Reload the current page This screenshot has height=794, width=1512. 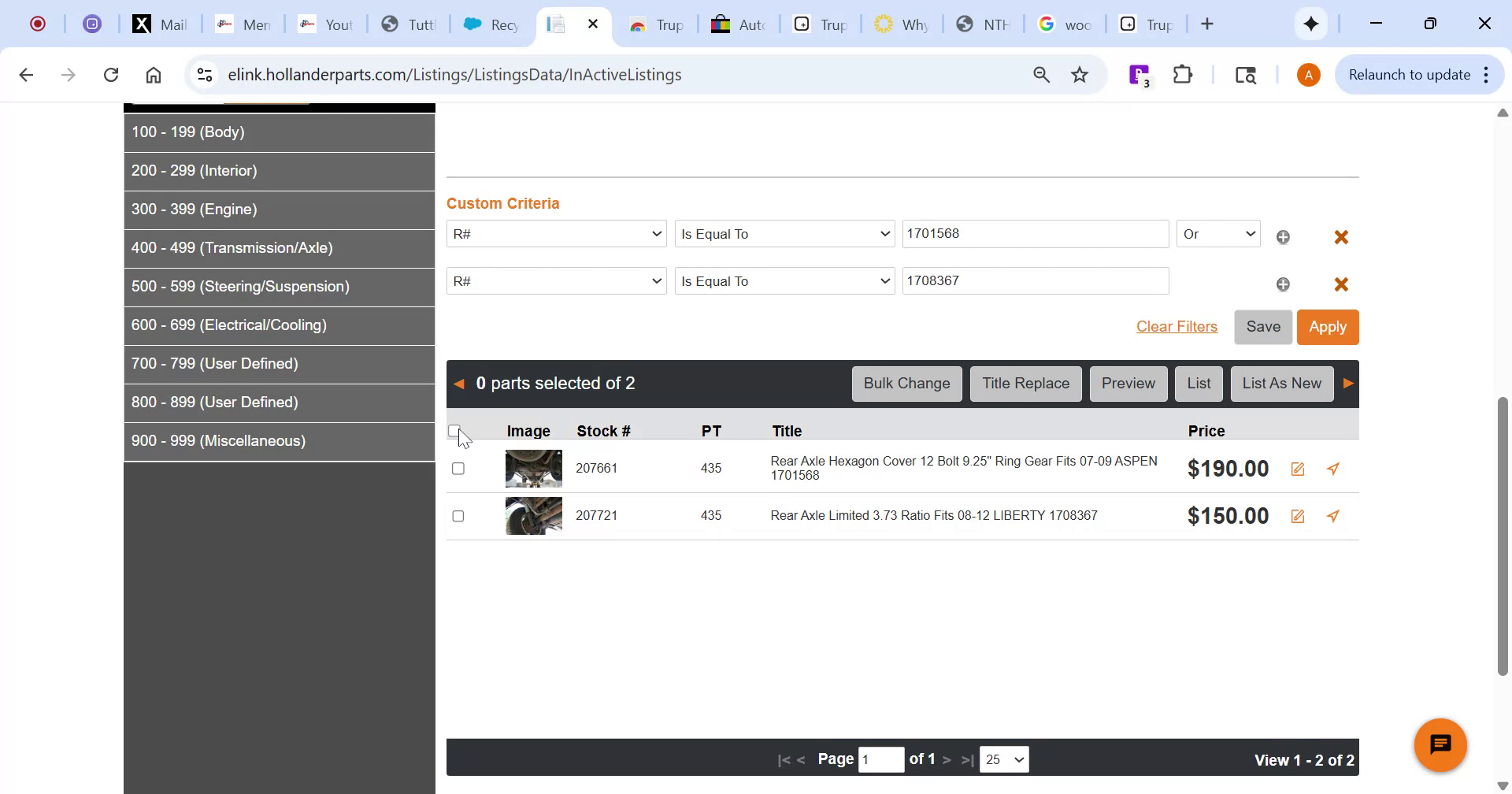point(111,74)
